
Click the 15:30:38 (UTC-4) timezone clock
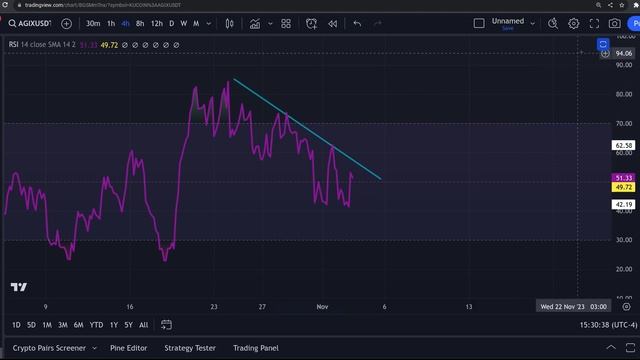pyautogui.click(x=608, y=325)
